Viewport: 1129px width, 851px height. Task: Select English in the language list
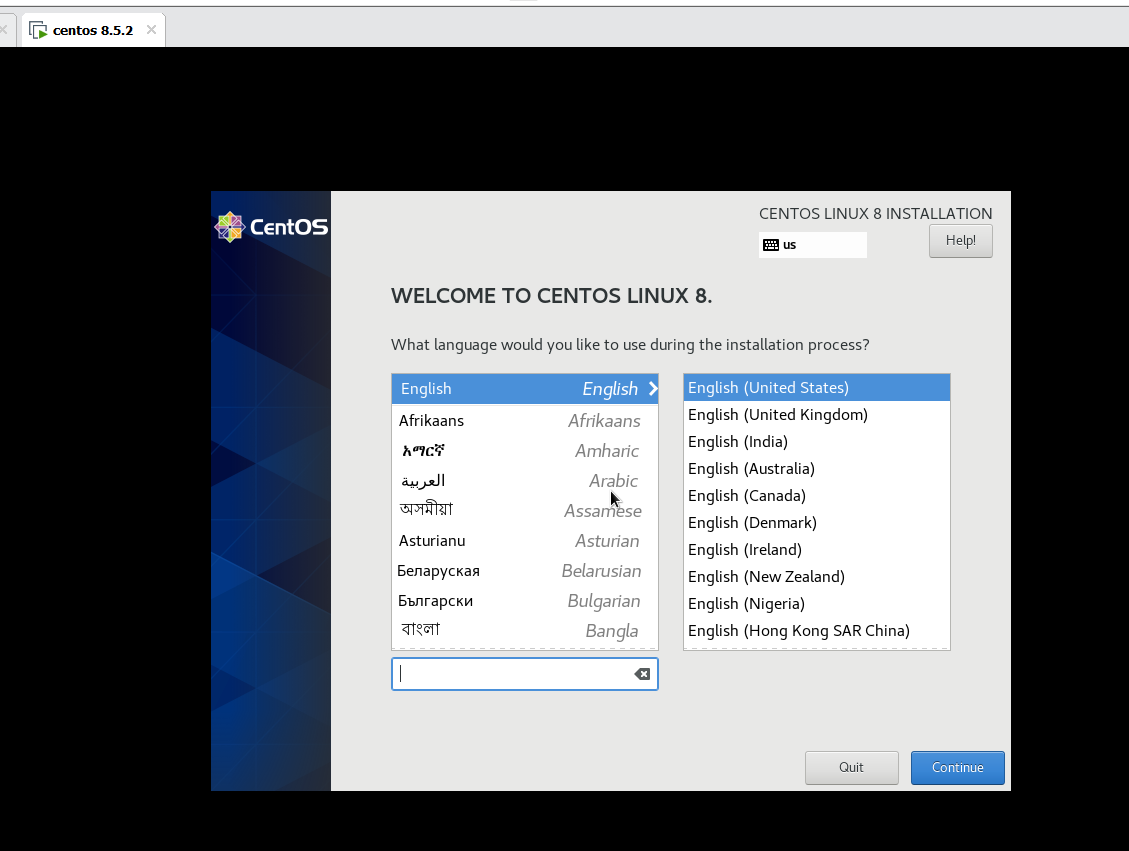point(525,389)
